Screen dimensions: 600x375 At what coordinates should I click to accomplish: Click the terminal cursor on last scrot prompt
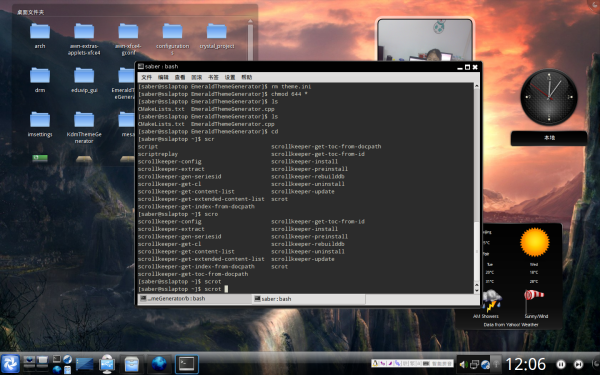tap(226, 289)
